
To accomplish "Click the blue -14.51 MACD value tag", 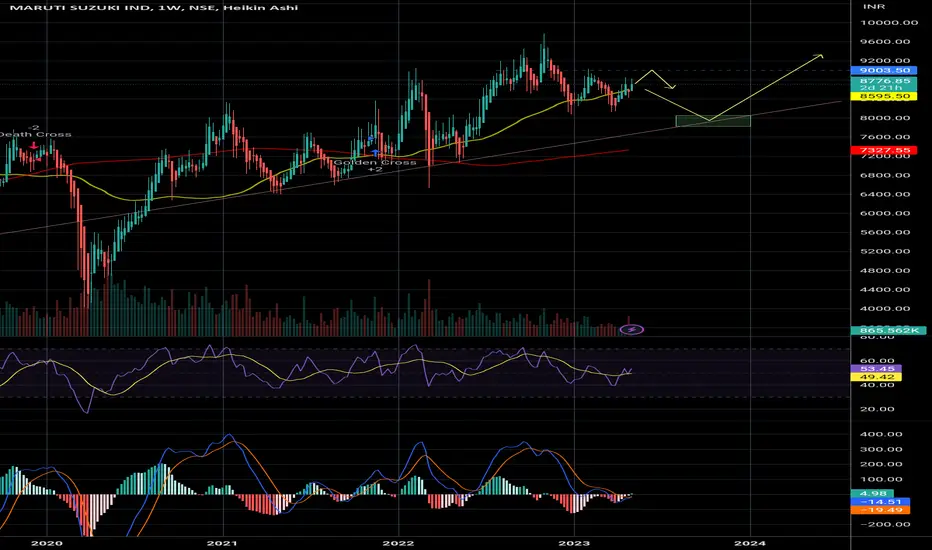I will [x=880, y=502].
